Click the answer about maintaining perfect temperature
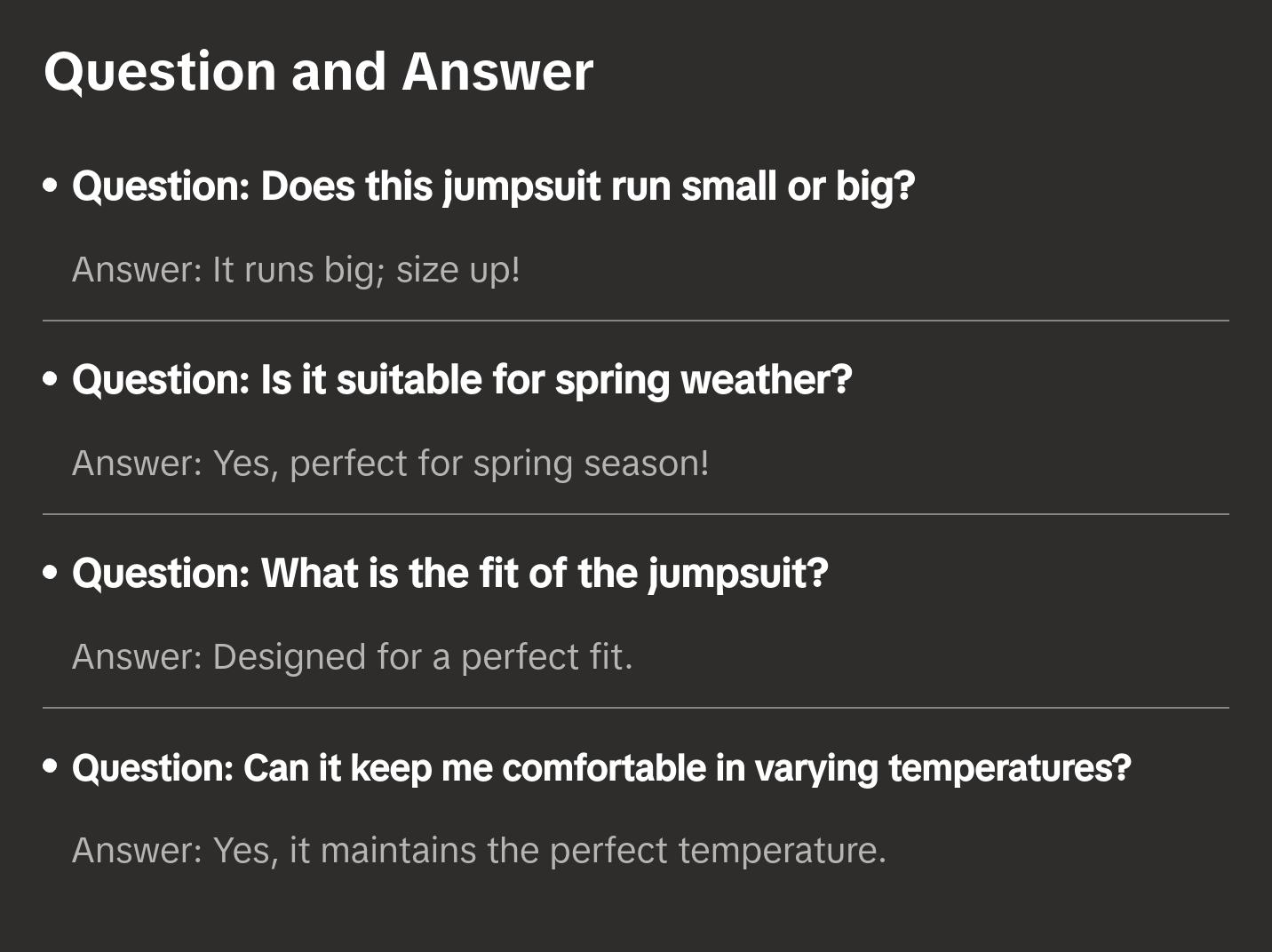 coord(479,851)
